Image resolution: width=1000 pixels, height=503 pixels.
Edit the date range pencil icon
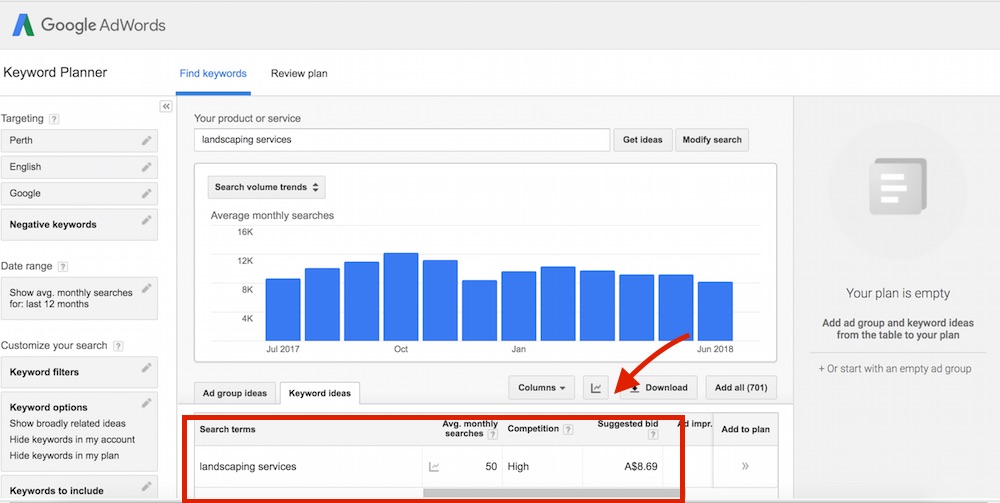[x=147, y=288]
